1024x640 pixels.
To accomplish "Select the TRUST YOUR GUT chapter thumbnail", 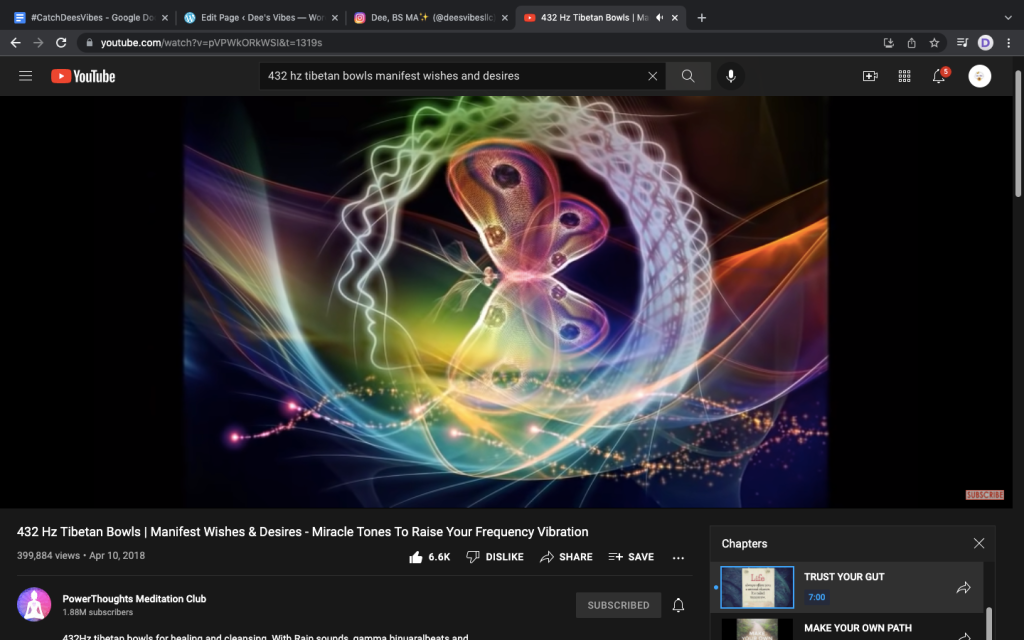I will click(757, 588).
